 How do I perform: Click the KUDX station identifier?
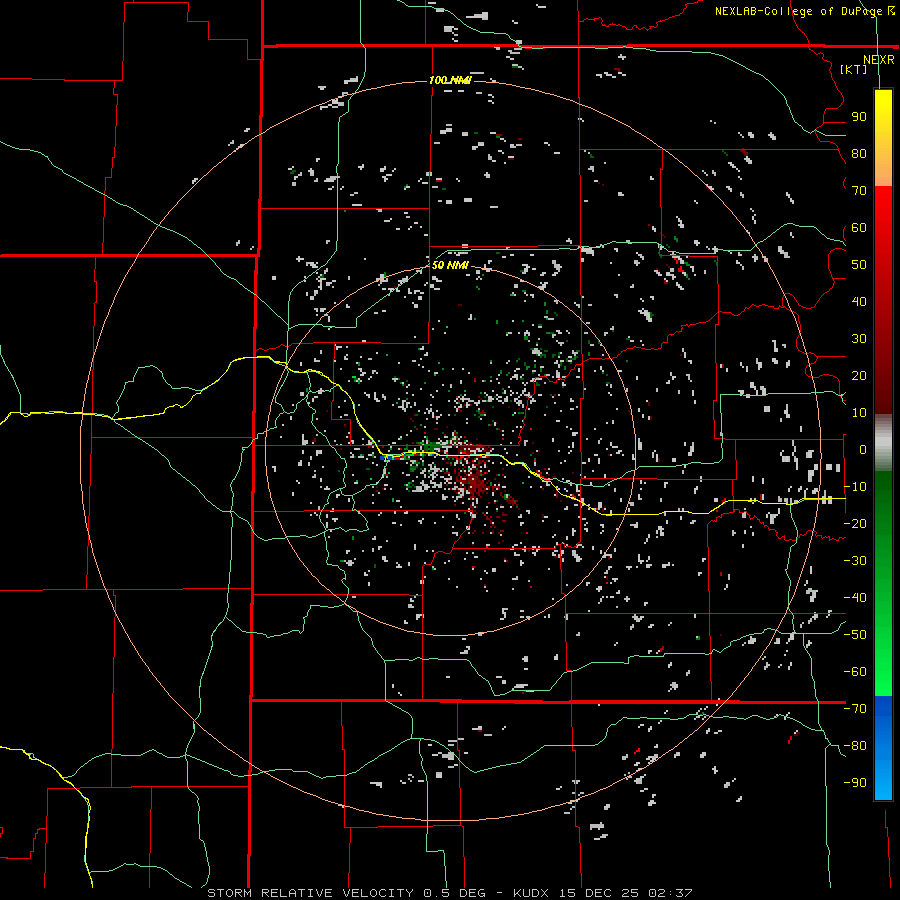pyautogui.click(x=531, y=893)
